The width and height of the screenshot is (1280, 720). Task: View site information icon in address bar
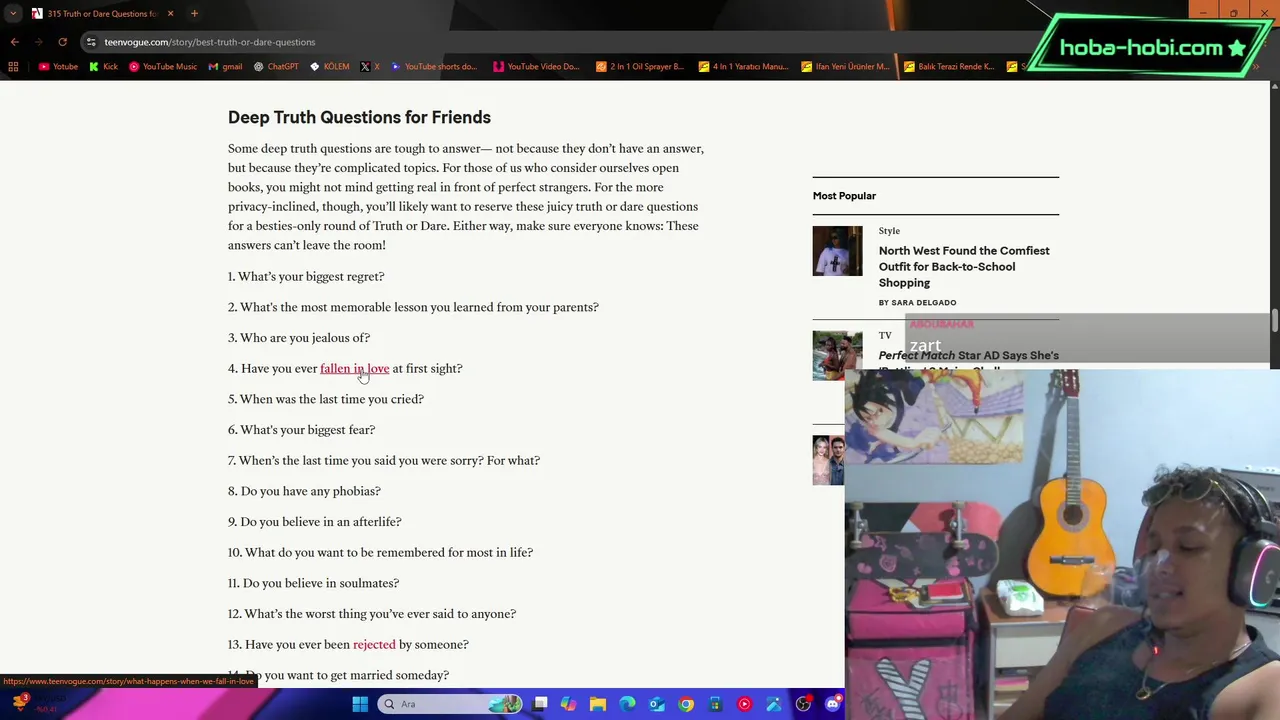pos(91,42)
